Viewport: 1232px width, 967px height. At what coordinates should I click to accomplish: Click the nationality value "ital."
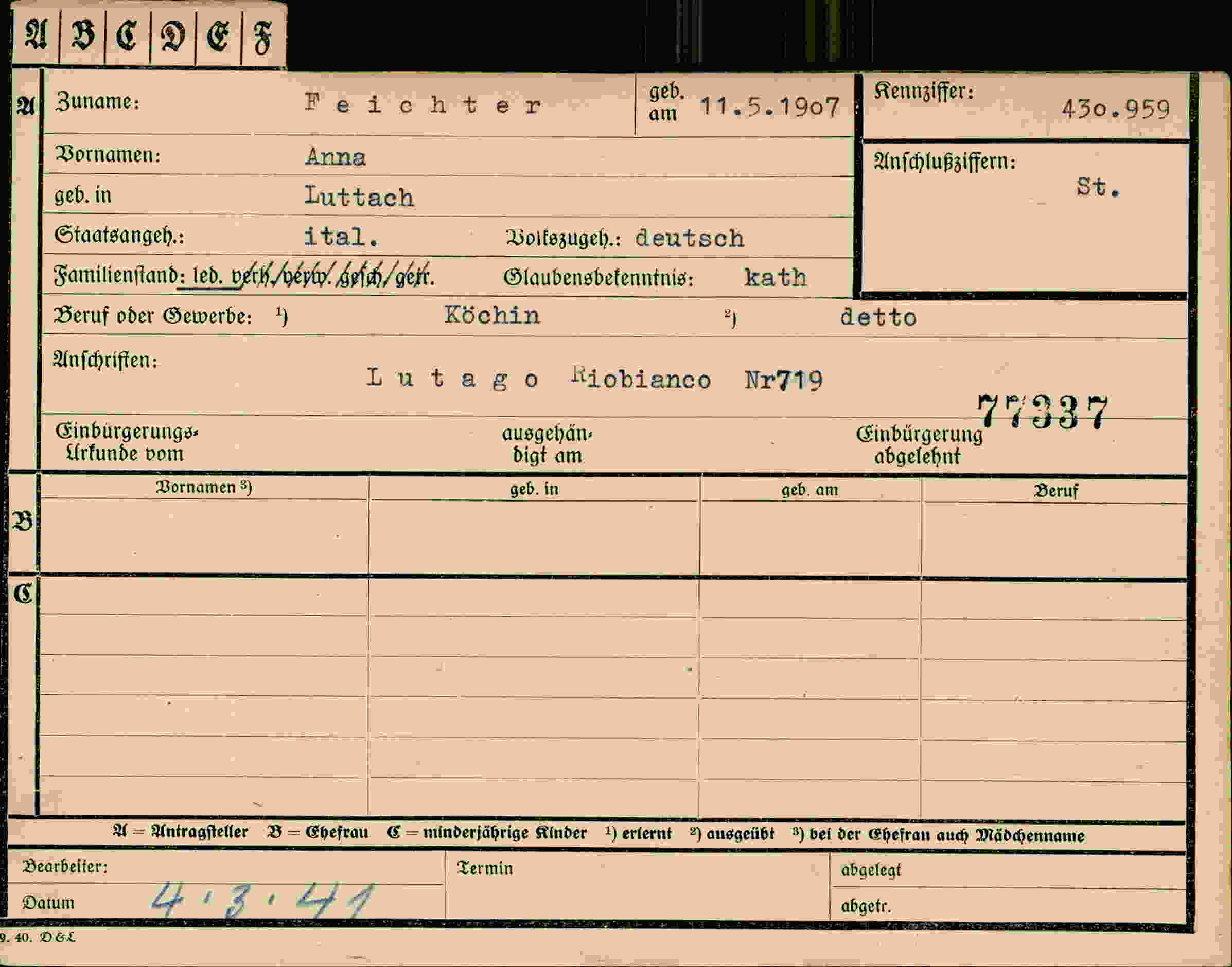(x=342, y=237)
